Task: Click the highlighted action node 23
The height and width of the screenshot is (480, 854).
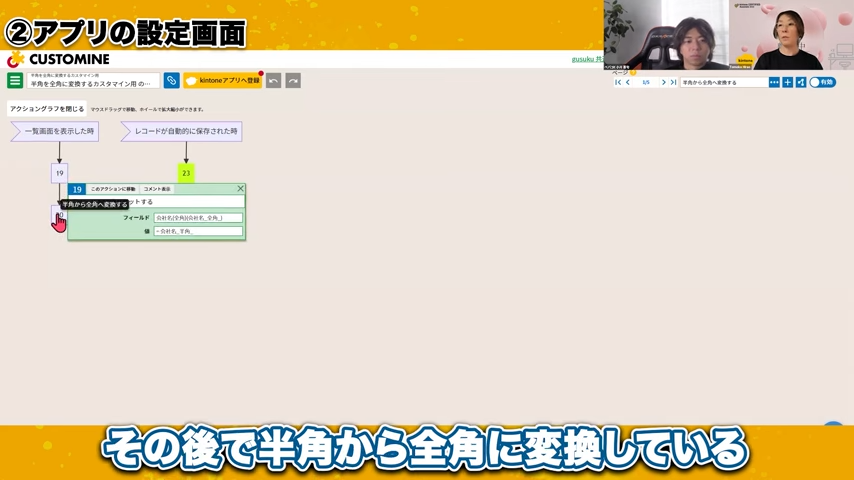Action: [186, 173]
